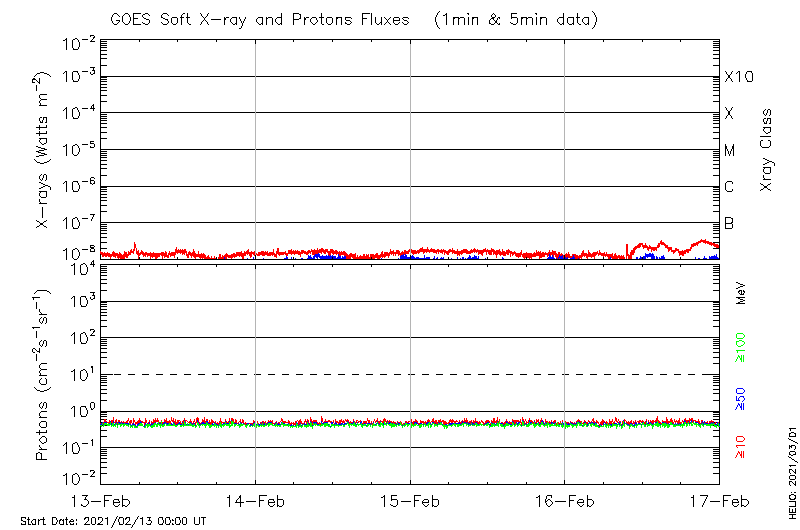
Task: Select the 14-Feb tick label
Action: pos(255,500)
